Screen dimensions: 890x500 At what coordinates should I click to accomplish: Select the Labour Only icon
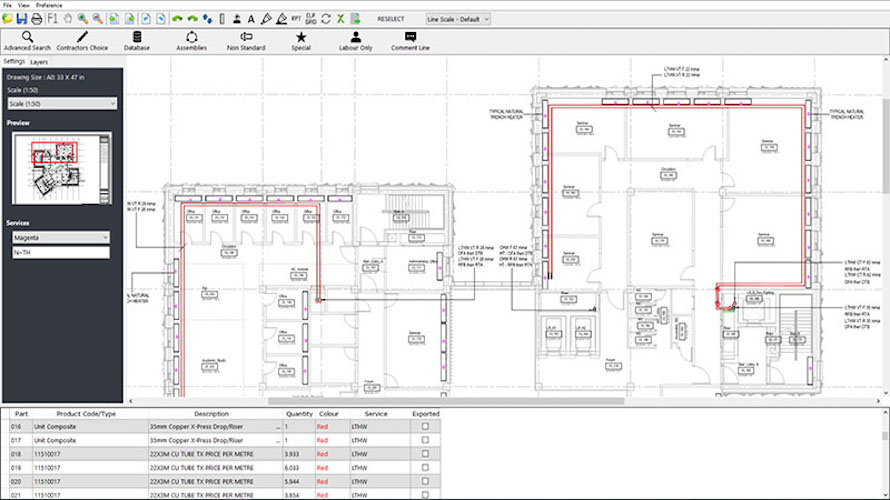[x=355, y=36]
